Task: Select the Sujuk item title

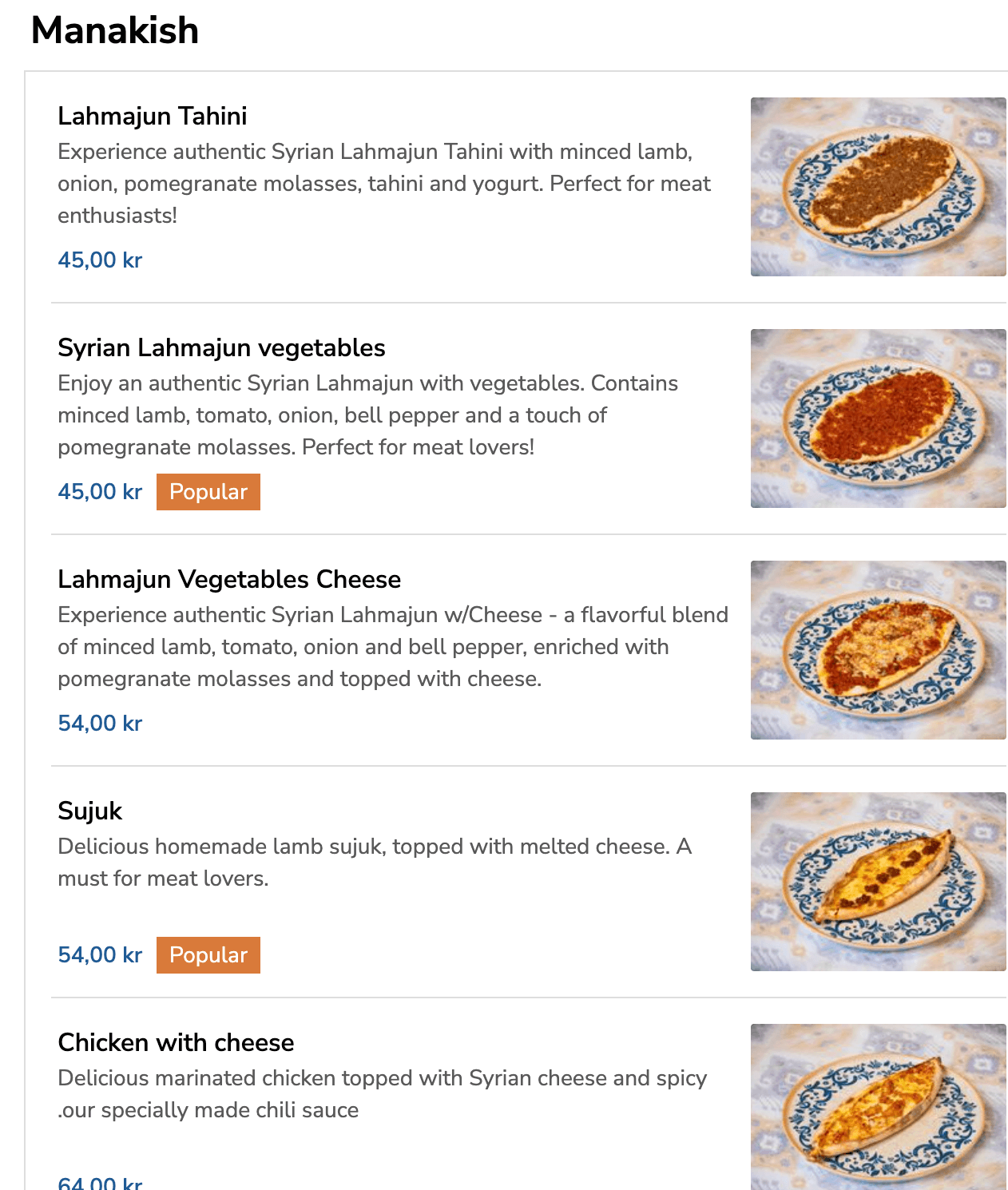Action: tap(89, 811)
